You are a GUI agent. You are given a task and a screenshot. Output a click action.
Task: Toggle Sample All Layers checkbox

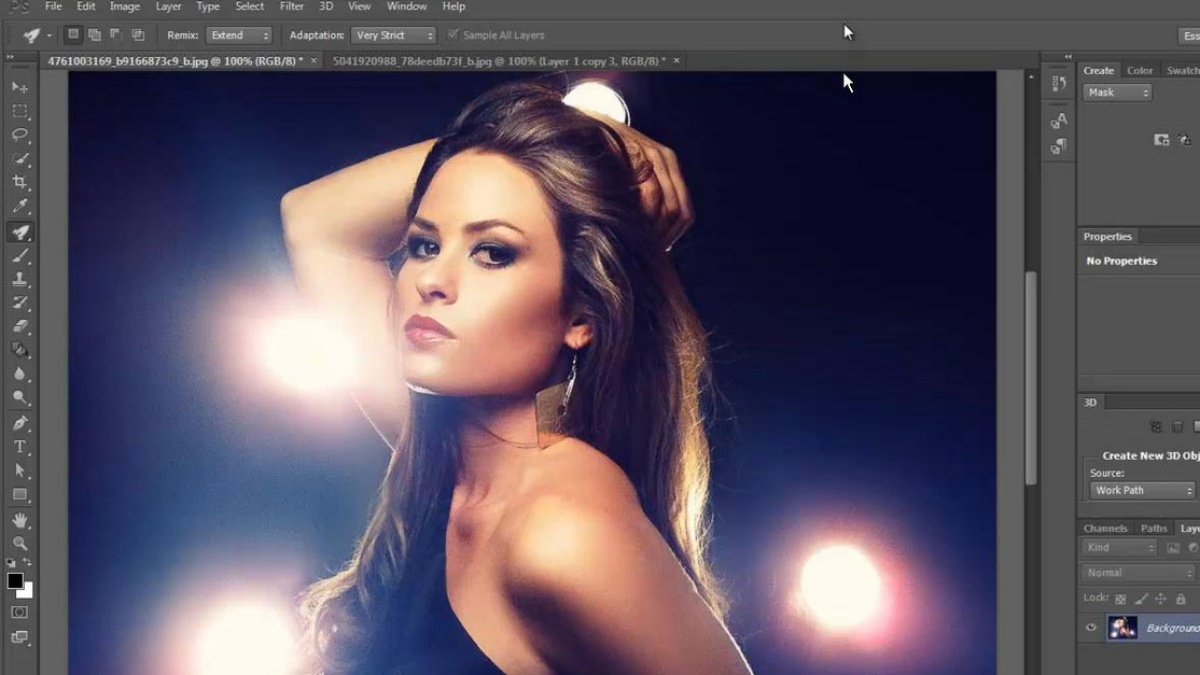coord(453,35)
